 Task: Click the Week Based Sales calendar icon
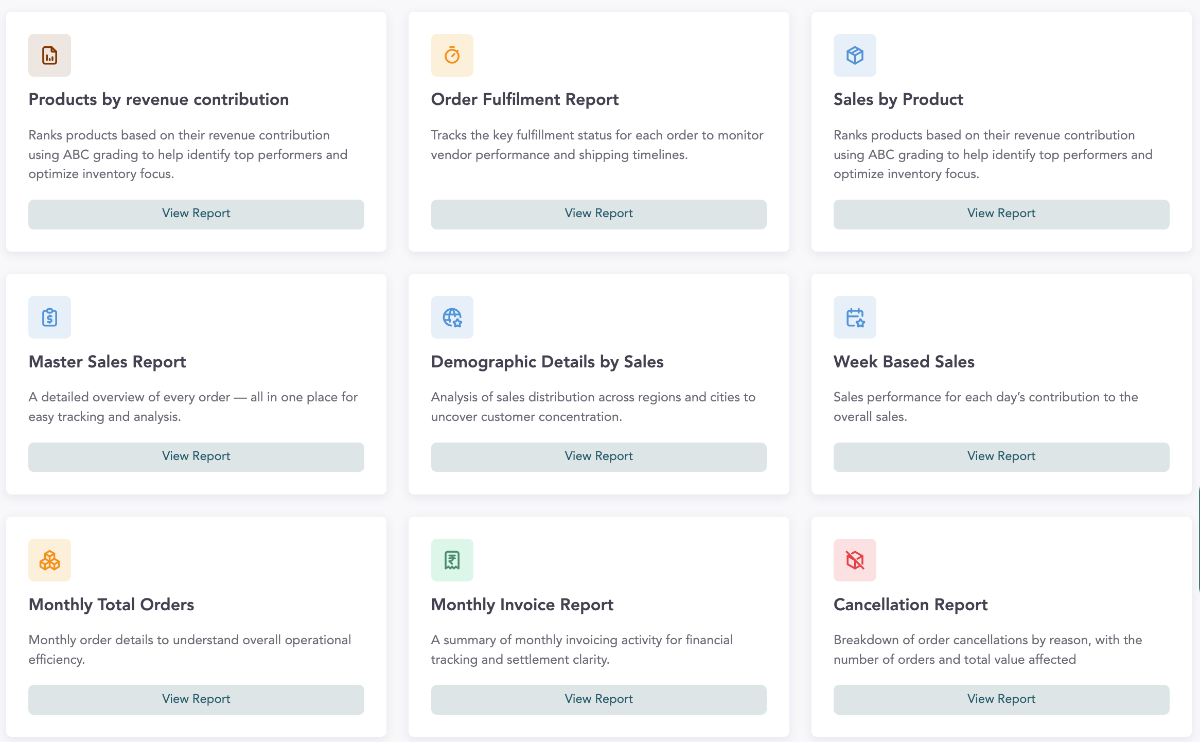click(x=855, y=317)
